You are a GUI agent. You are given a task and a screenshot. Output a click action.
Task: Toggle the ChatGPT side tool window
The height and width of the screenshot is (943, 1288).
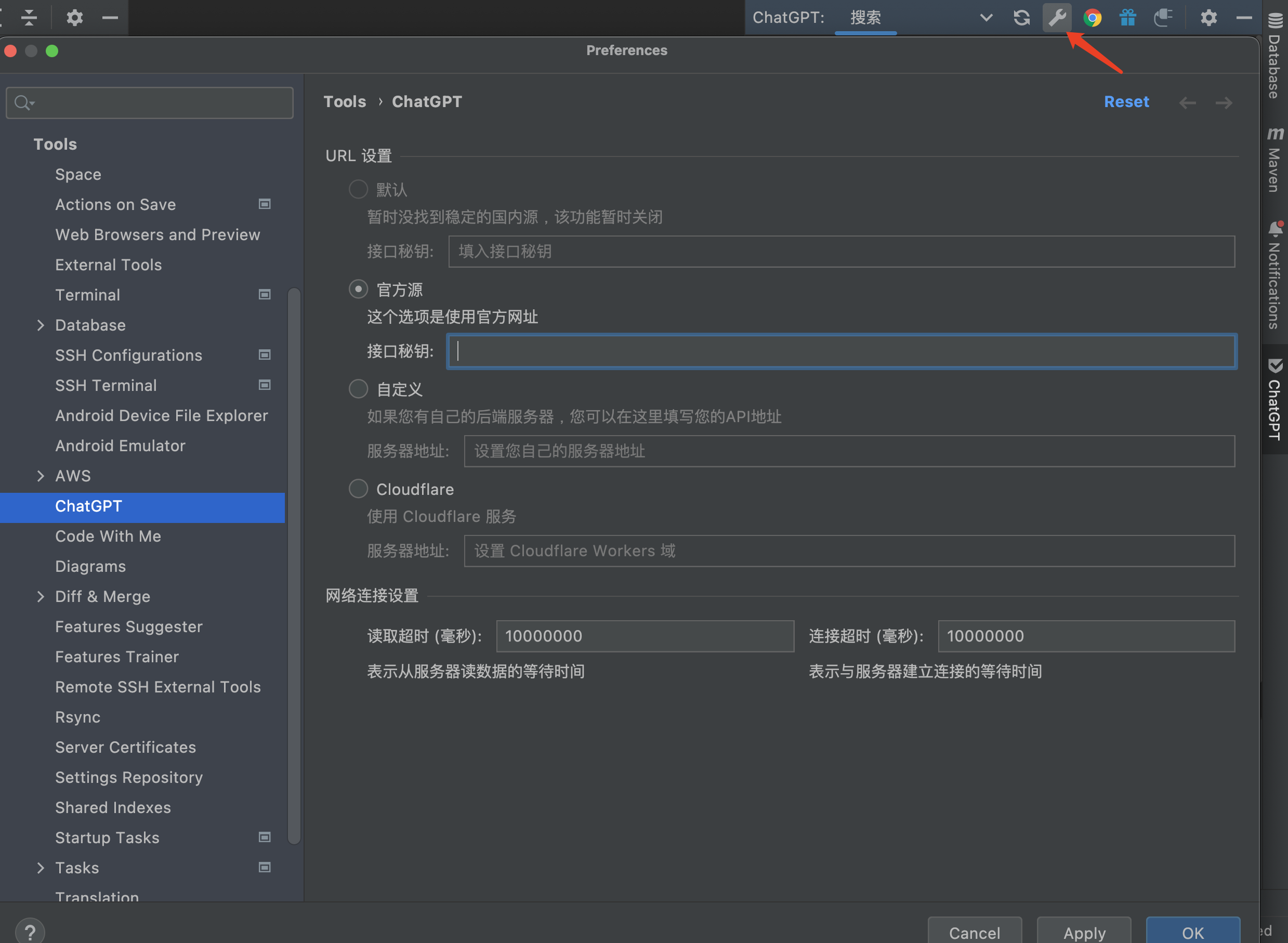point(1275,399)
